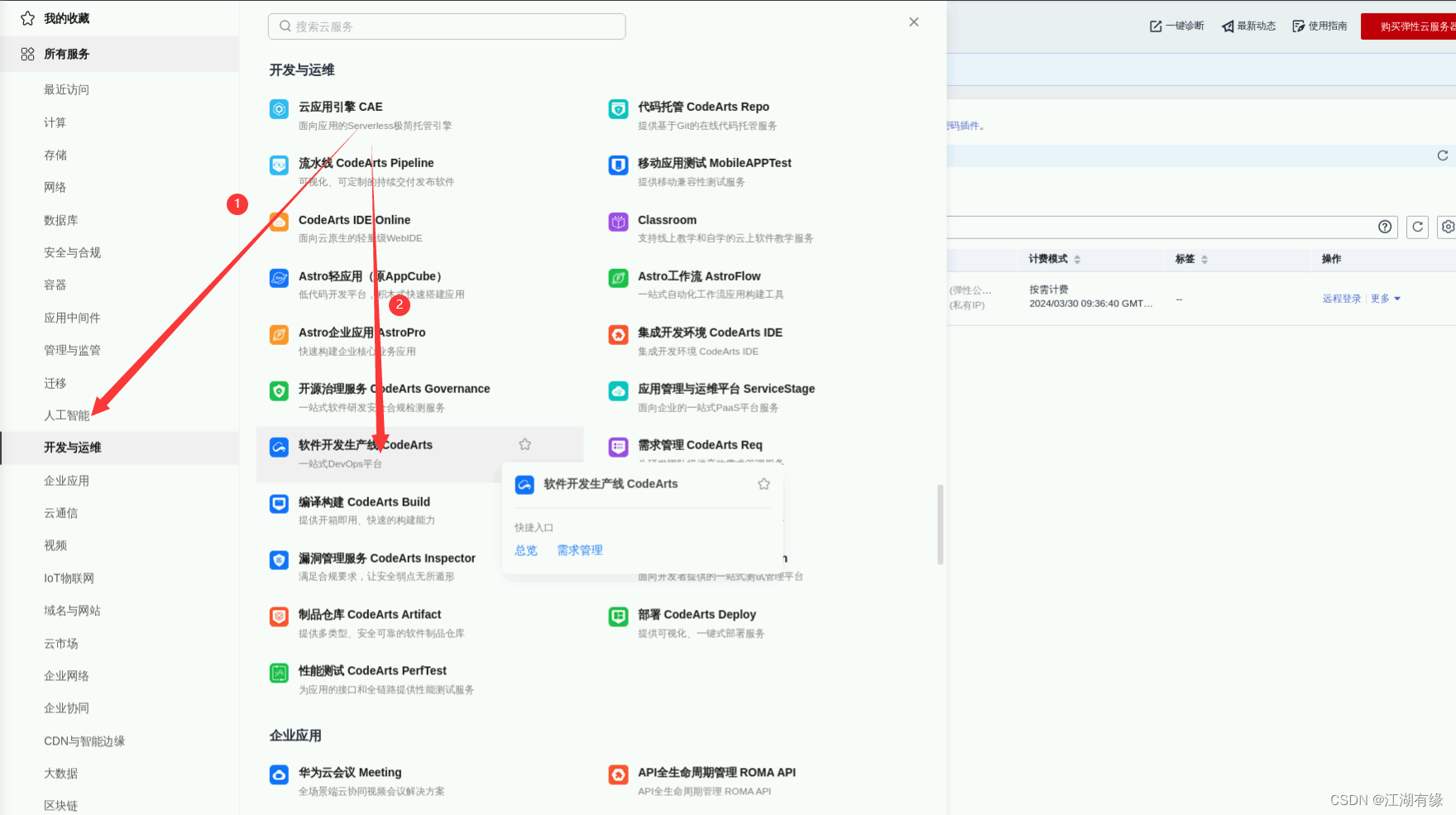The width and height of the screenshot is (1456, 815).
Task: Click the 远程登录 link
Action: click(x=1342, y=299)
